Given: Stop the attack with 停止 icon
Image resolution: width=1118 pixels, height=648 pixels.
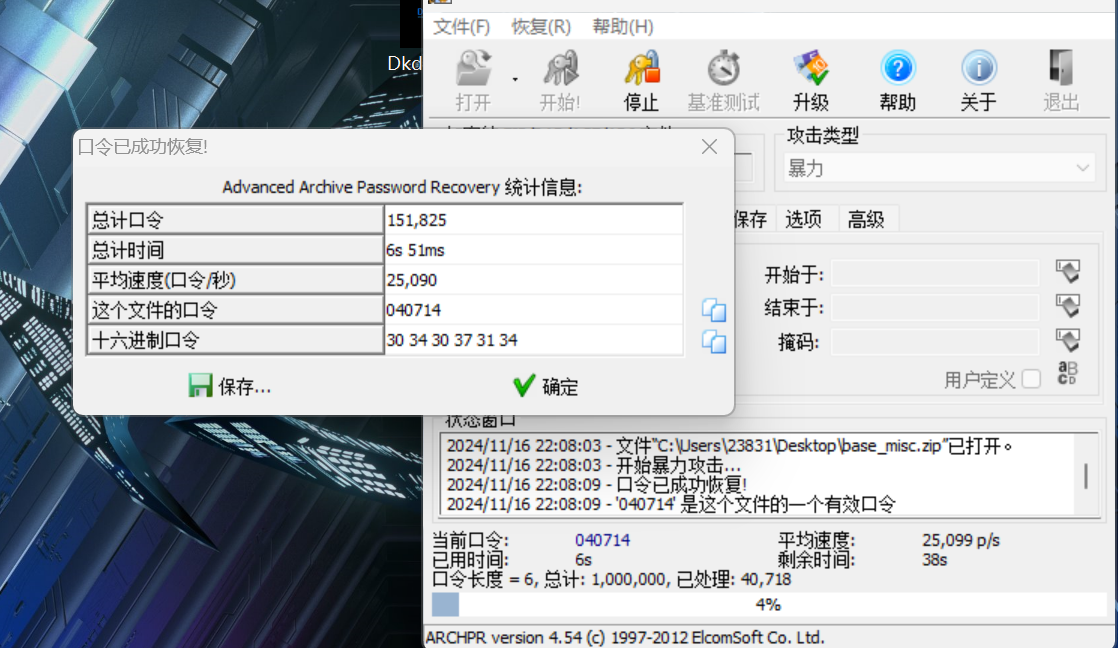Looking at the screenshot, I should pos(641,80).
